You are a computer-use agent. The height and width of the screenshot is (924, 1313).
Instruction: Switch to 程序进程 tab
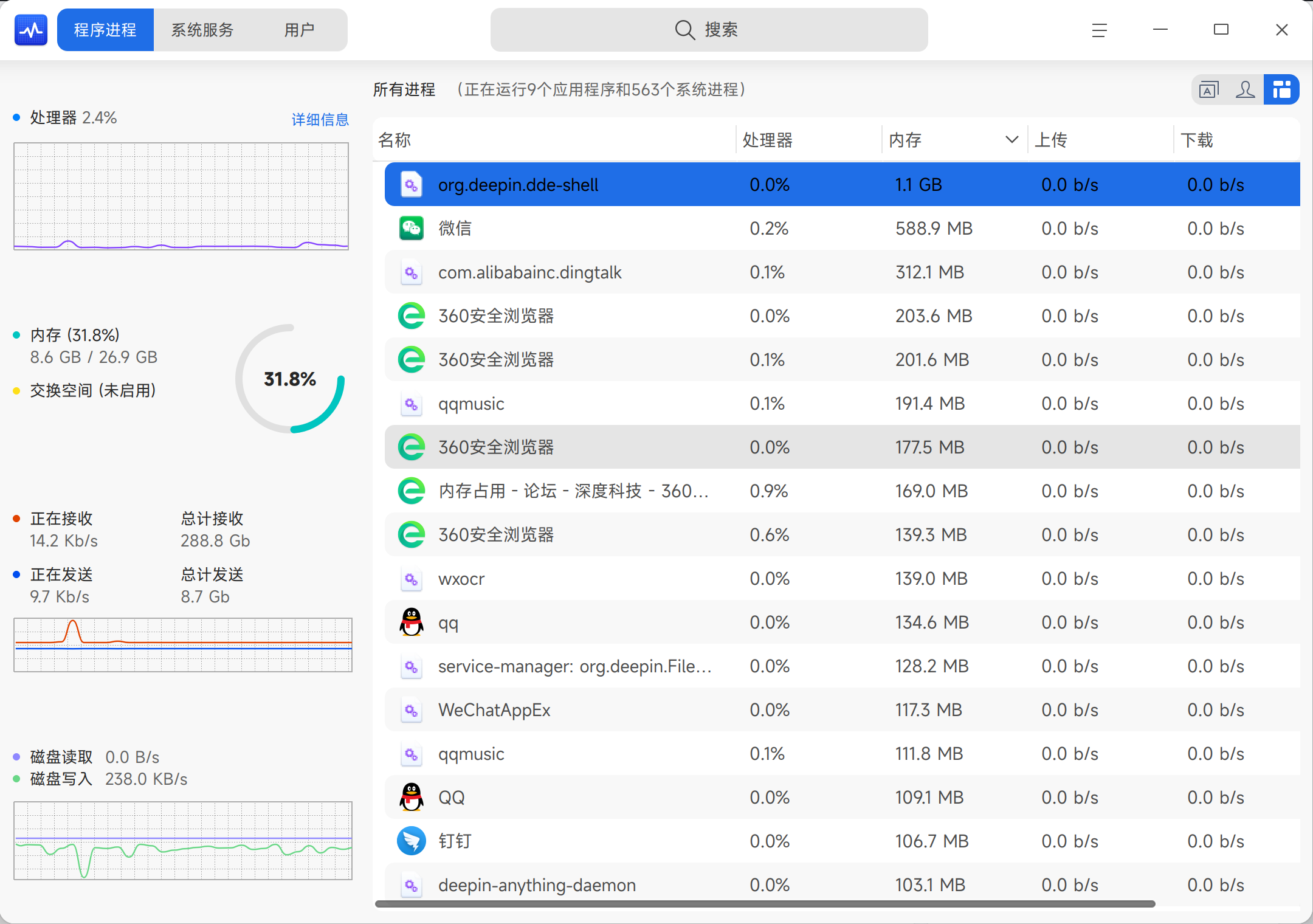click(x=105, y=30)
